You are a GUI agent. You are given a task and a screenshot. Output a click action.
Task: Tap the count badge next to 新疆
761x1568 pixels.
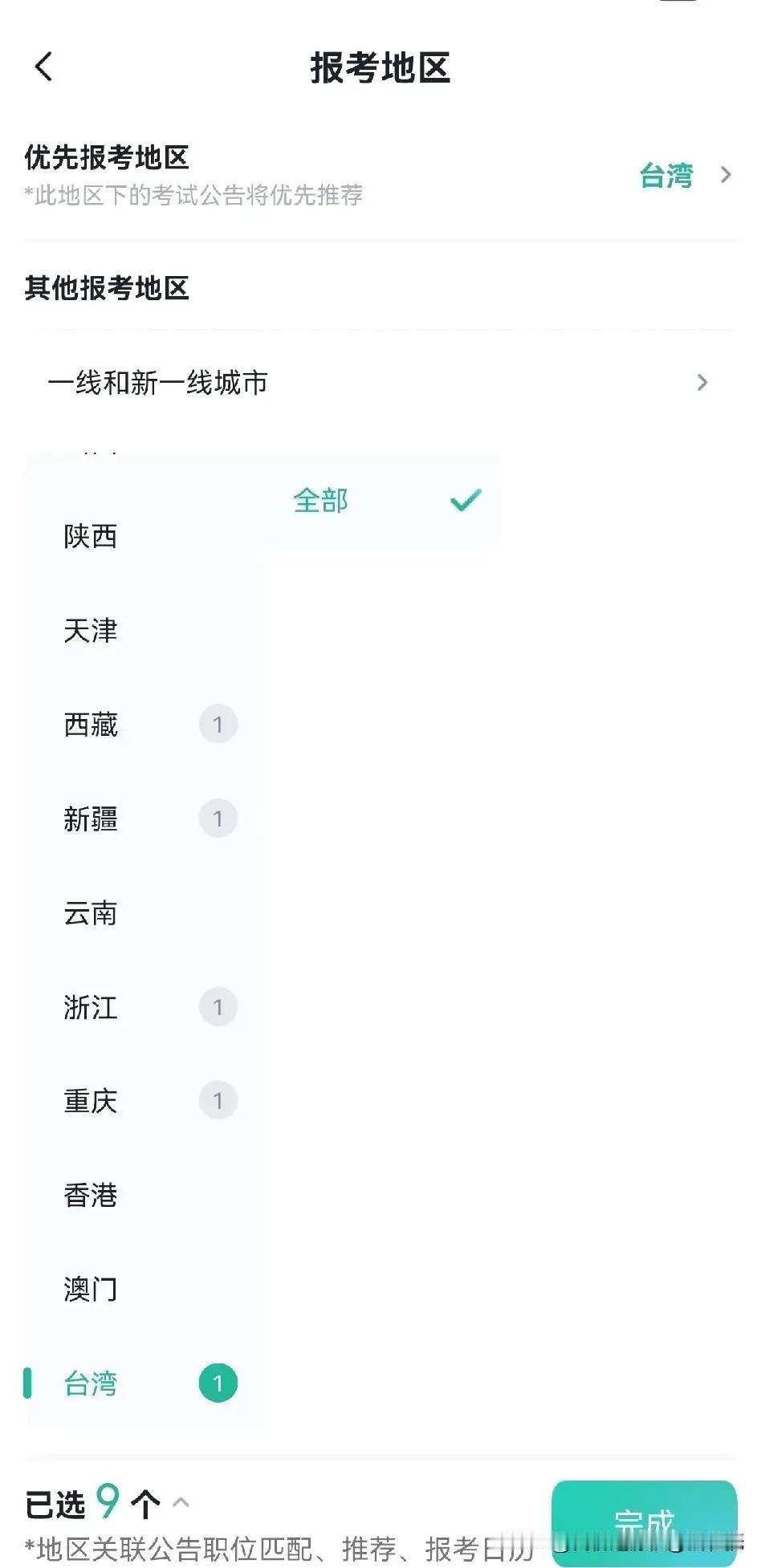tap(218, 818)
